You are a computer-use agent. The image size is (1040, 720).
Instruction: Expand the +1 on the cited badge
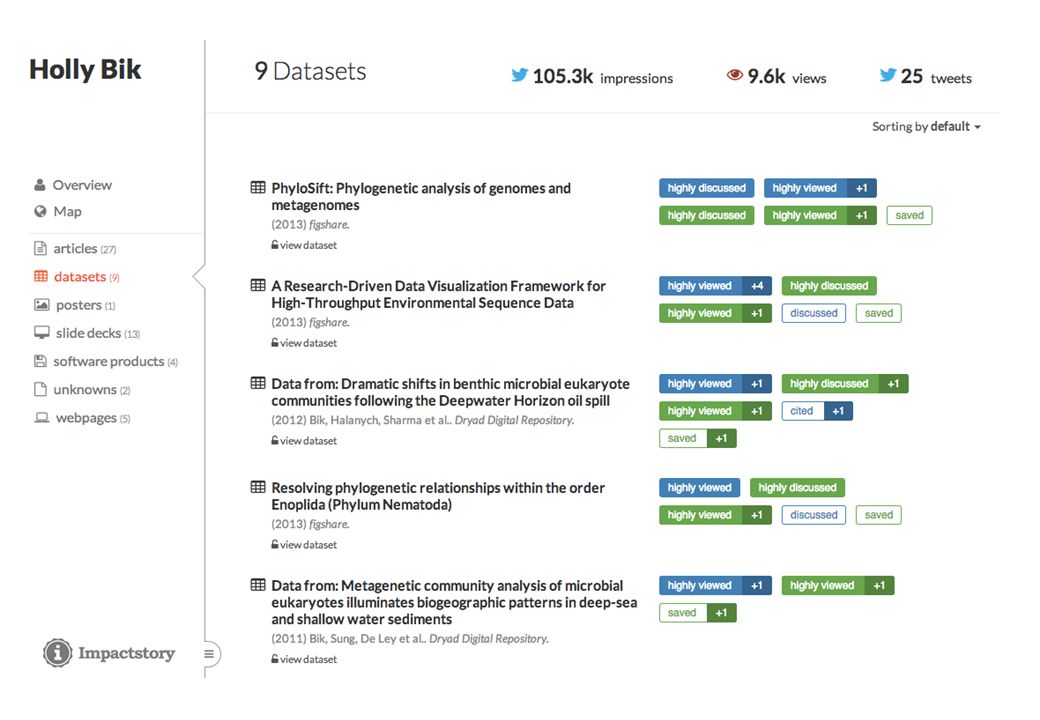click(838, 411)
